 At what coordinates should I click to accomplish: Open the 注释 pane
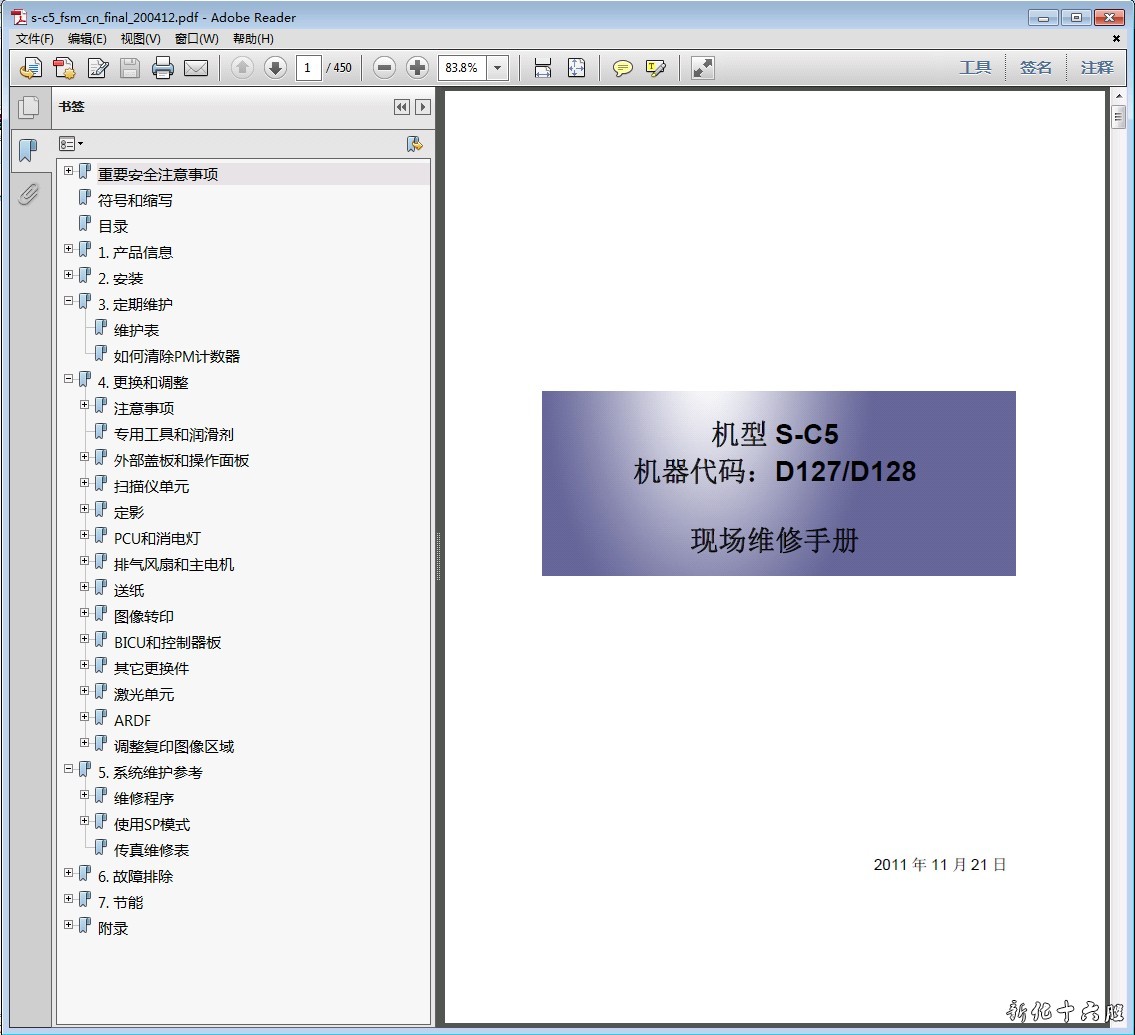click(1096, 68)
